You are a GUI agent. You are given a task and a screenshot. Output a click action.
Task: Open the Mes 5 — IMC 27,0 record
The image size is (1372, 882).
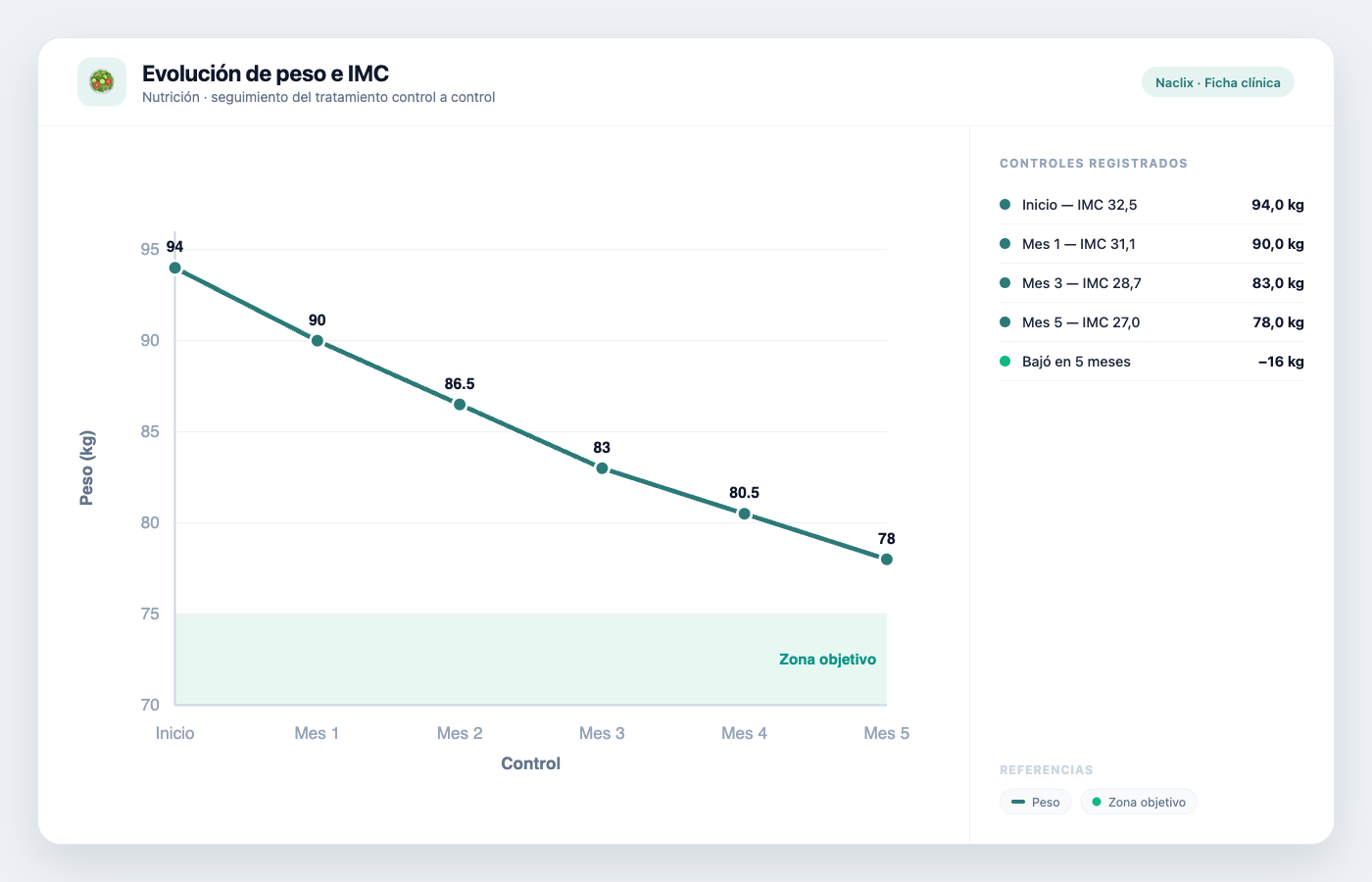click(1151, 322)
